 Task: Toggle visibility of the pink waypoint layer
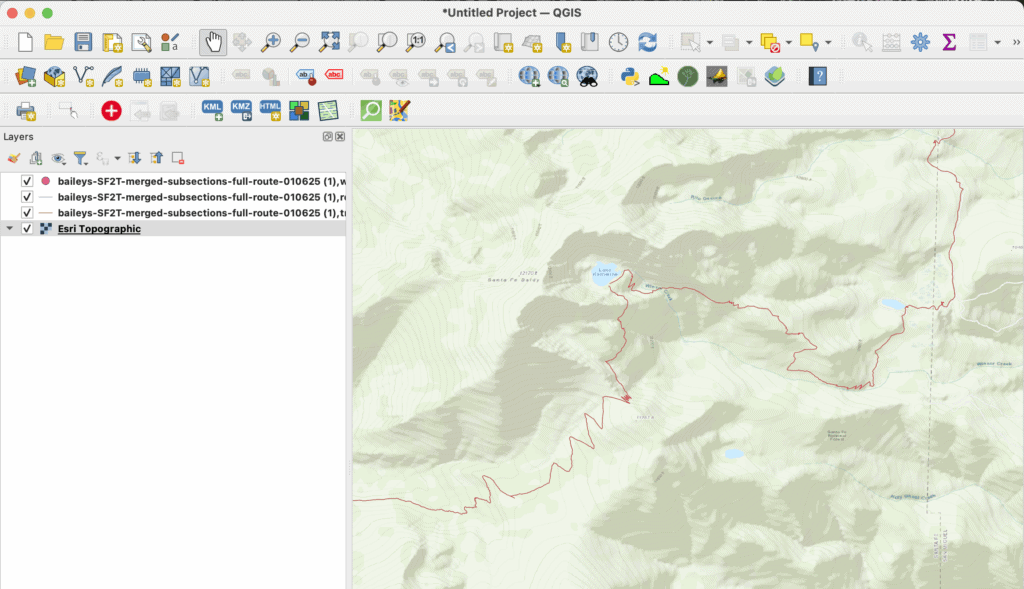(x=27, y=181)
